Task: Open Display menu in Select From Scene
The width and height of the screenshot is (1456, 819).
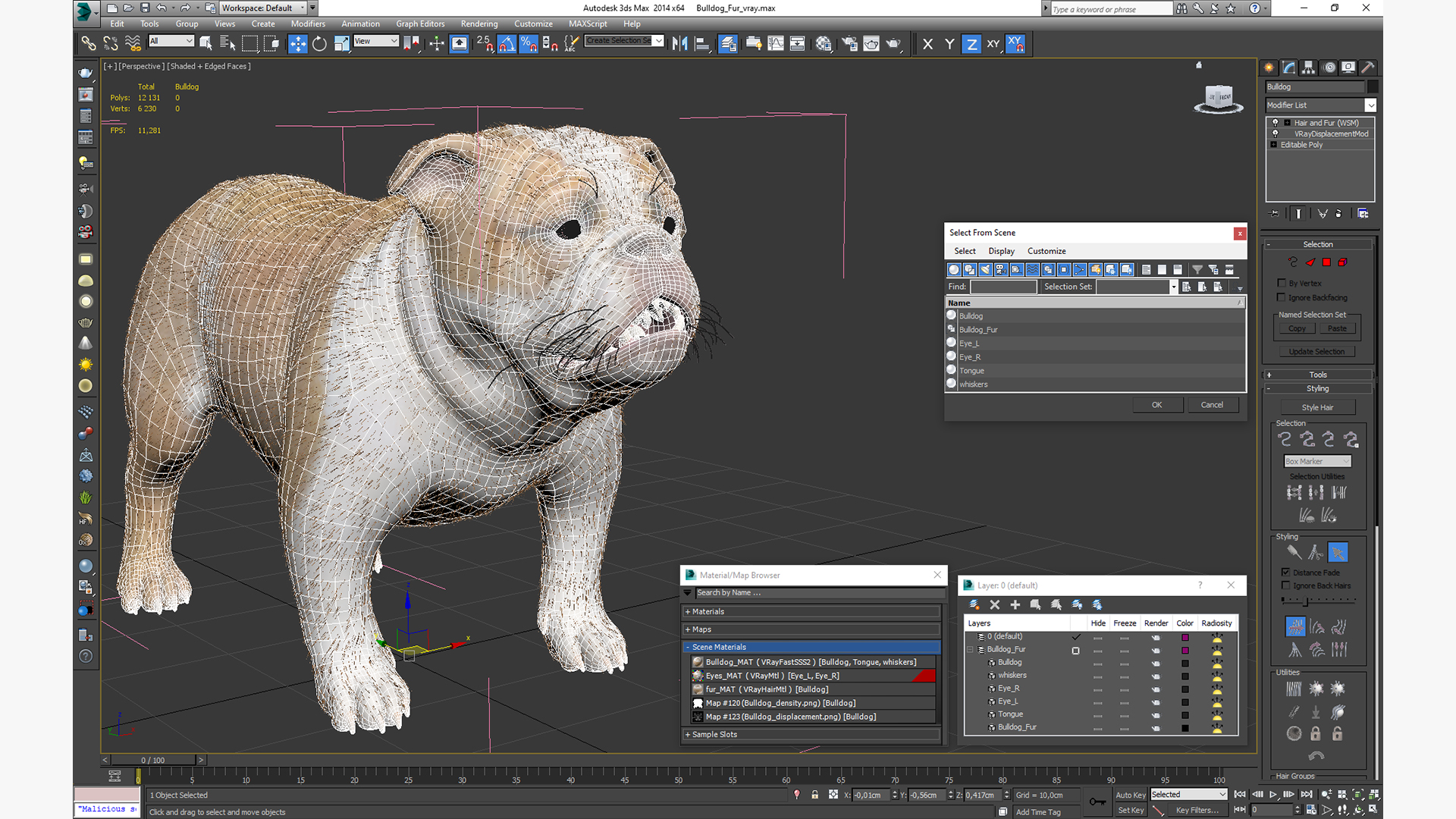Action: 1001,251
